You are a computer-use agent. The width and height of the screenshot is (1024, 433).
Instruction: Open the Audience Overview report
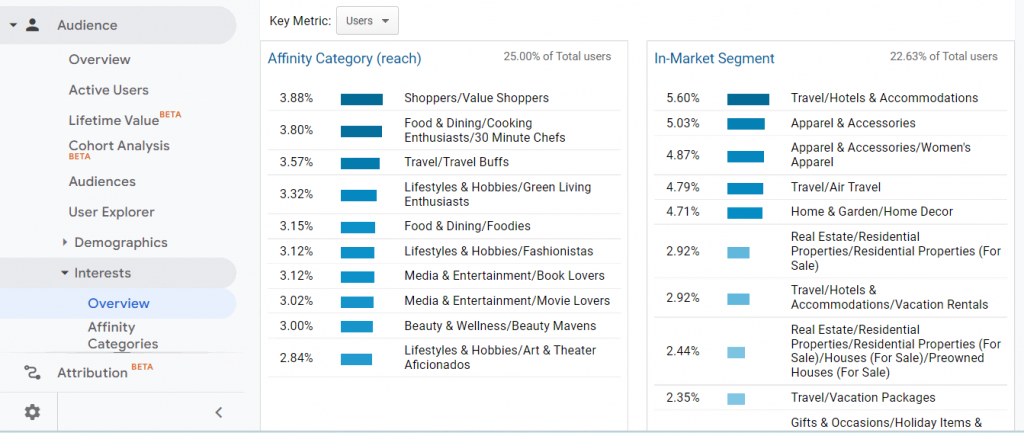[x=99, y=59]
